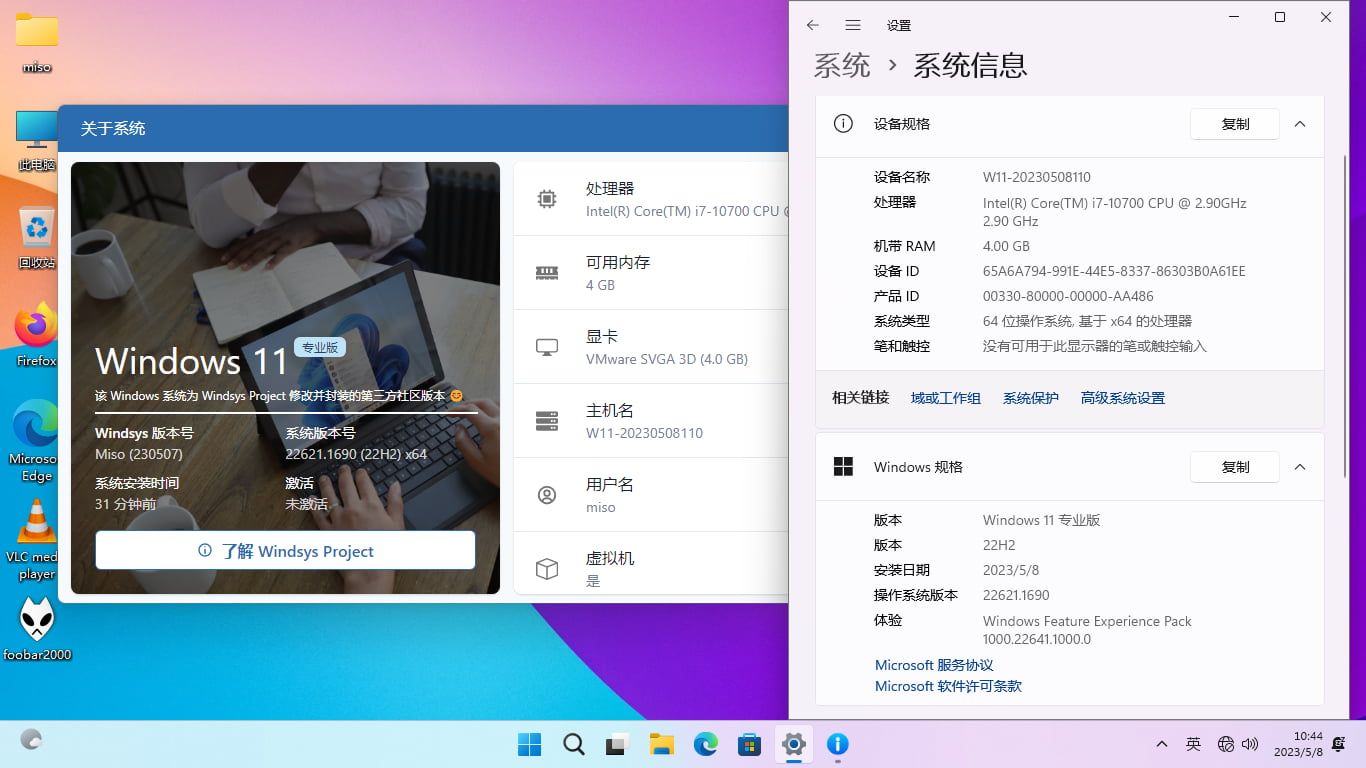Screen dimensions: 1366x768
Task: Open File Explorer from the taskbar
Action: click(661, 744)
